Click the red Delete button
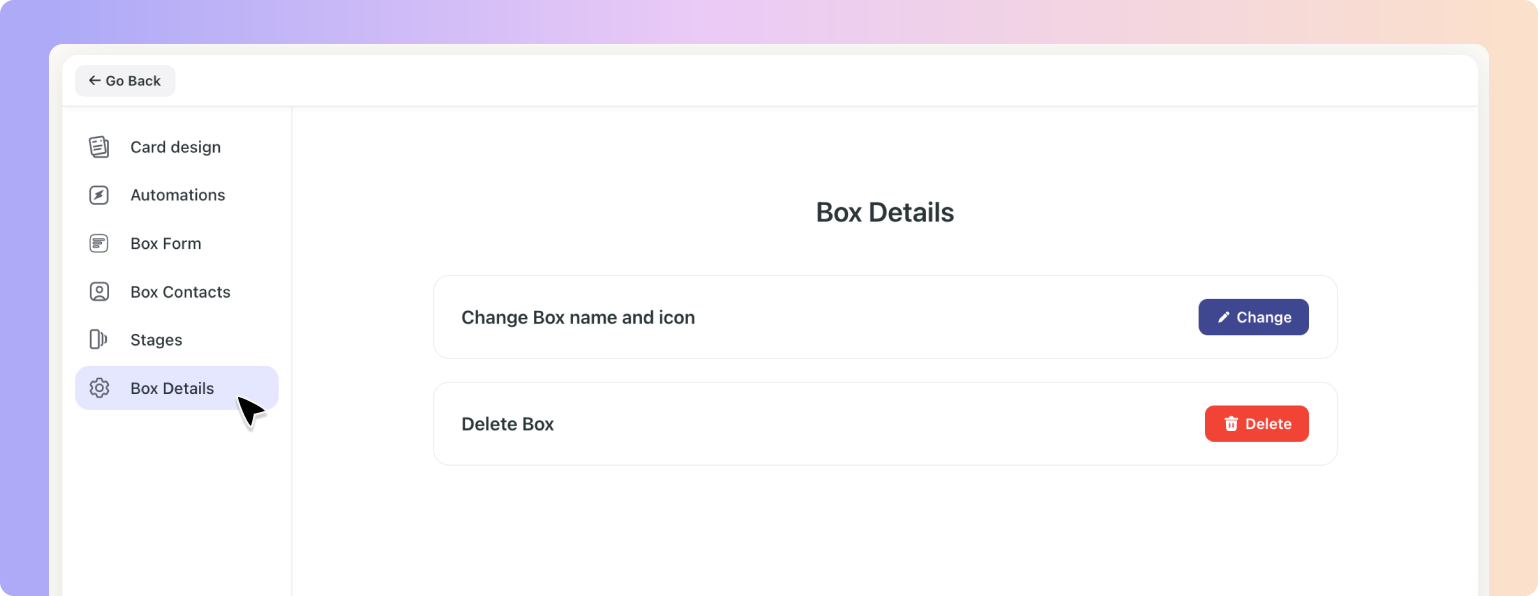 (x=1257, y=424)
